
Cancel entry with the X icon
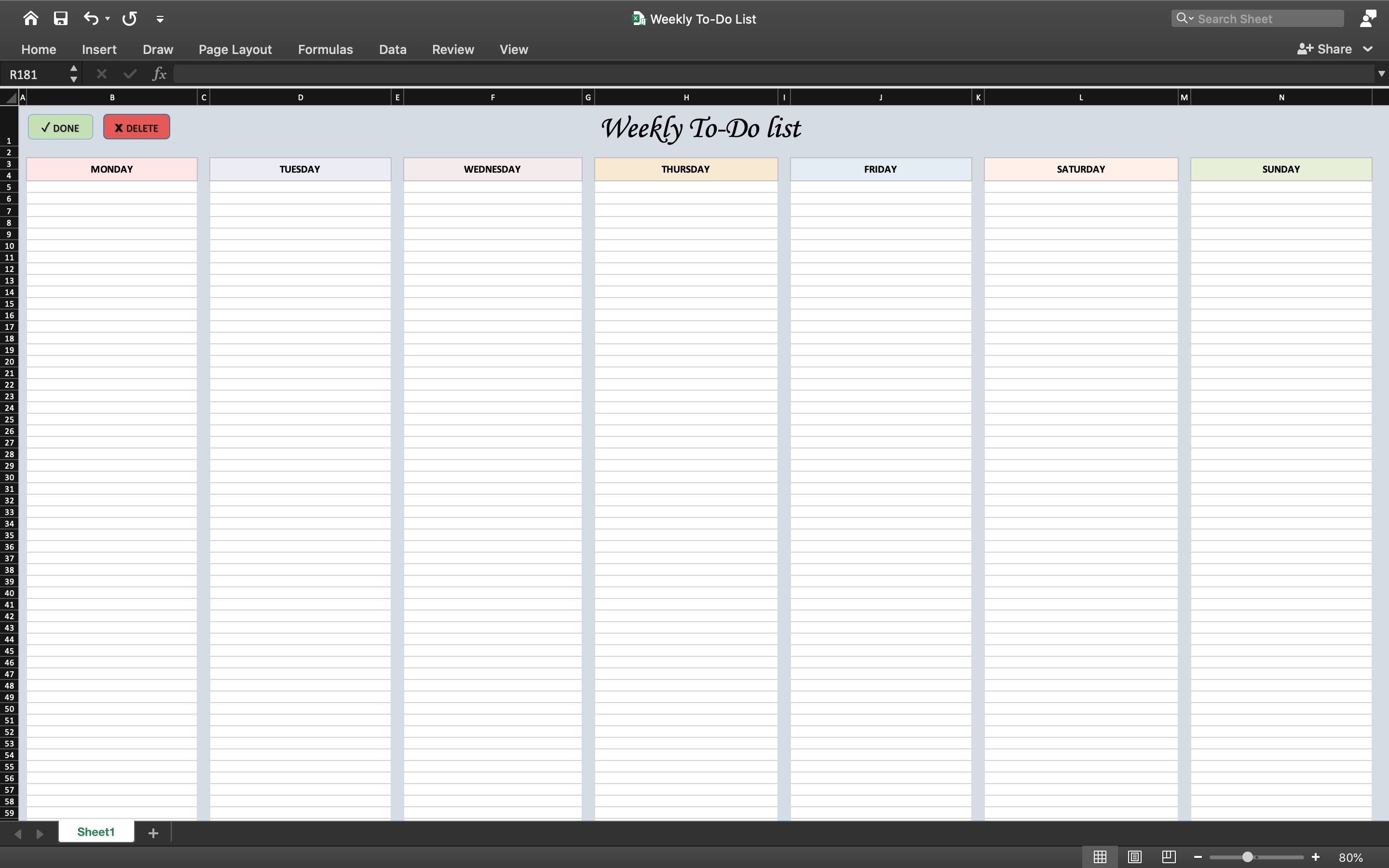coord(102,73)
